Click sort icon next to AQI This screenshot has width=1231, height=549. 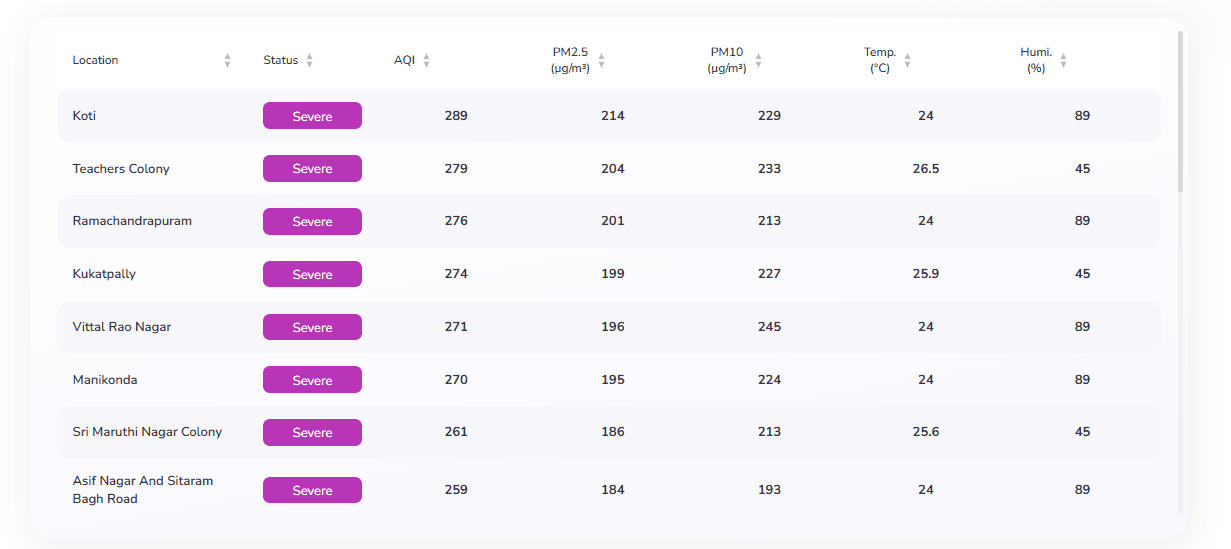point(426,61)
